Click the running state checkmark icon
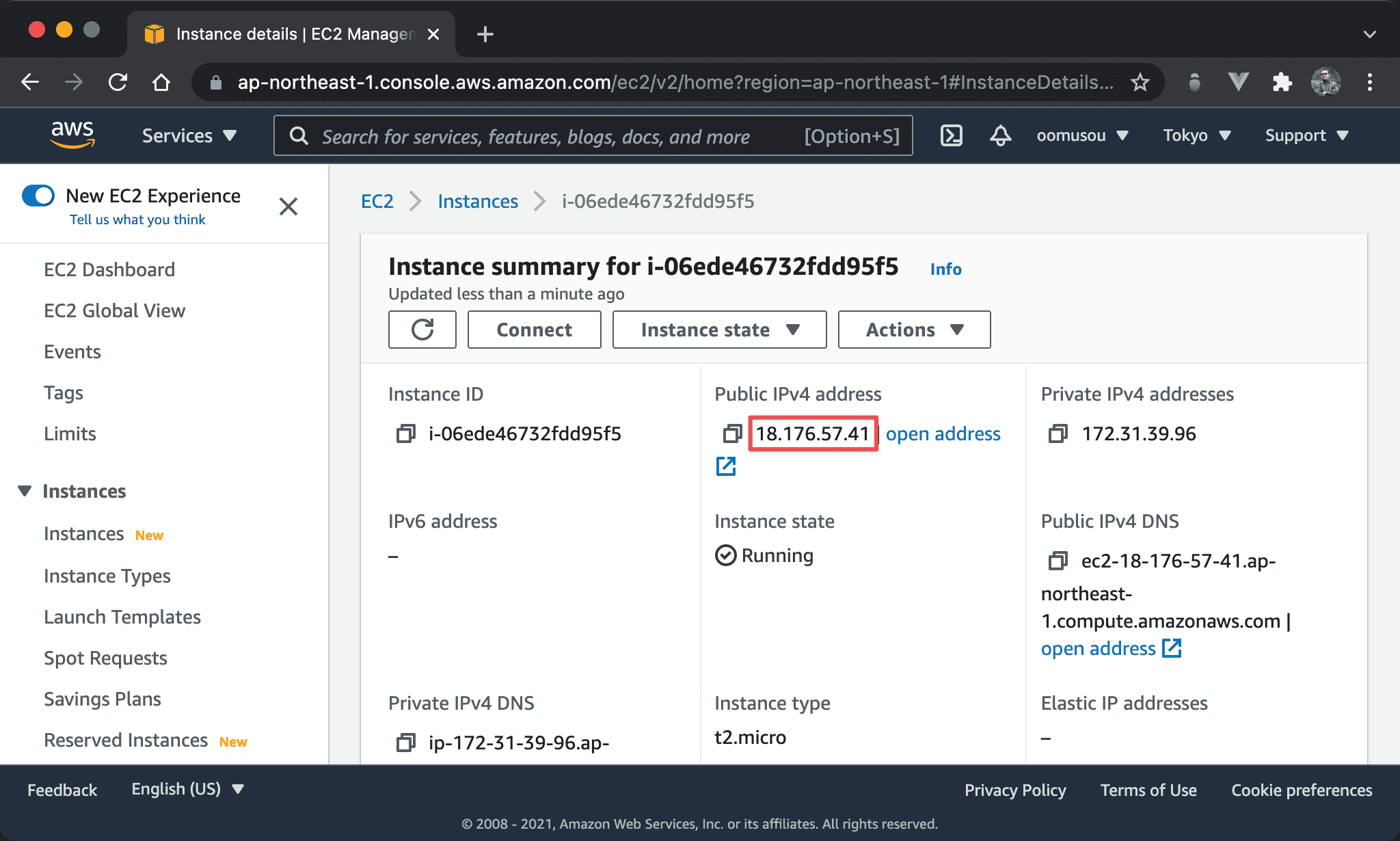Viewport: 1400px width, 841px height. [x=725, y=555]
